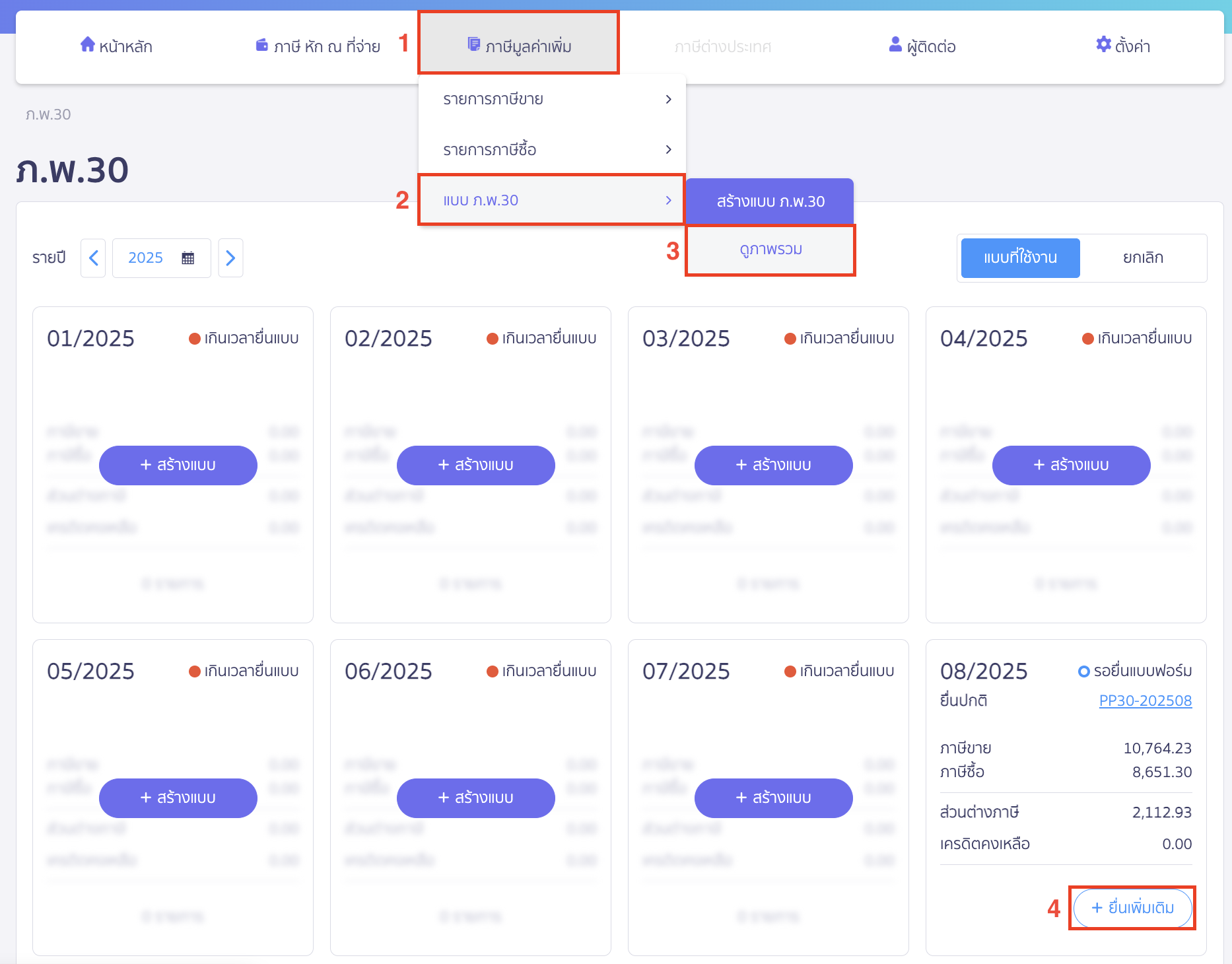The height and width of the screenshot is (964, 1232).
Task: Click the 2025 year input field
Action: pyautogui.click(x=146, y=258)
